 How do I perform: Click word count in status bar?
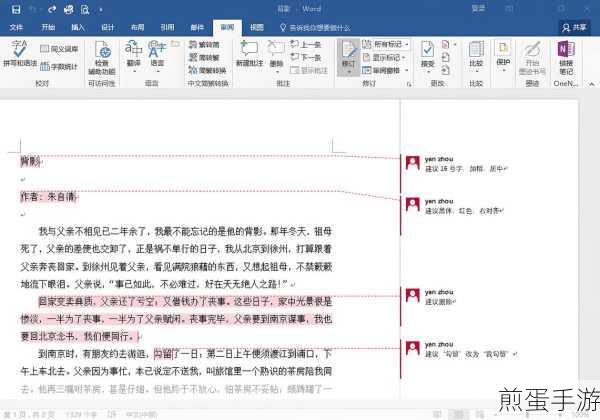coord(81,414)
